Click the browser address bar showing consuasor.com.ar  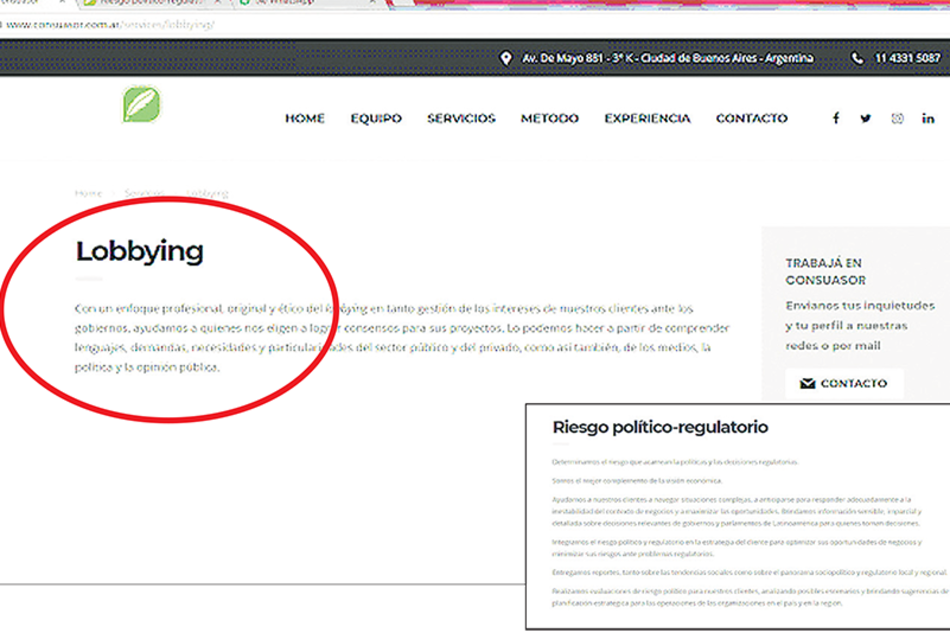90,22
